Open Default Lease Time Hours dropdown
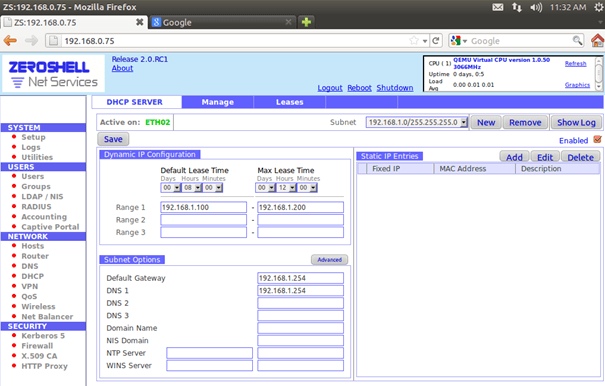 [x=192, y=188]
